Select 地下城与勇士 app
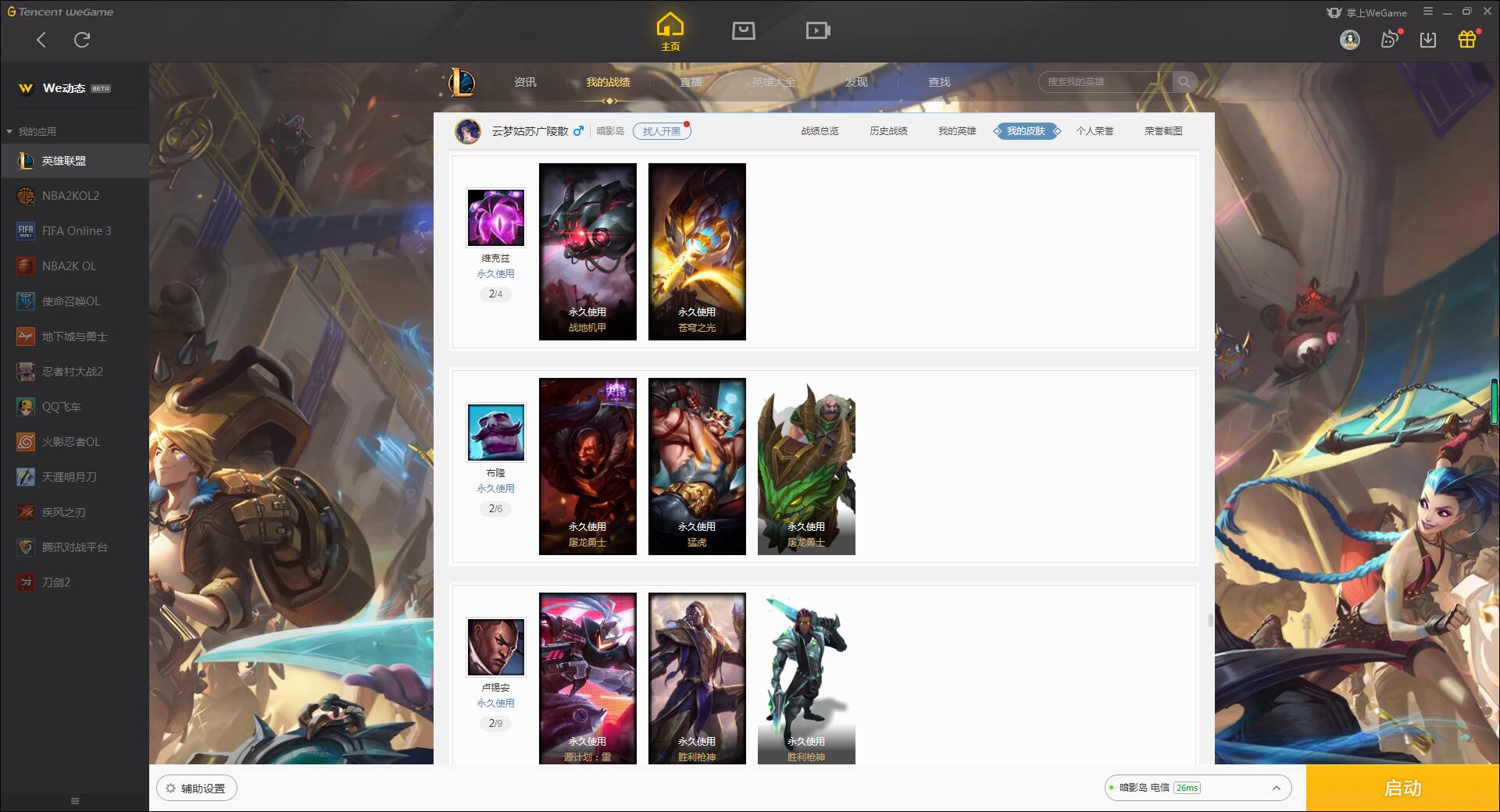This screenshot has height=812, width=1500. 74,337
